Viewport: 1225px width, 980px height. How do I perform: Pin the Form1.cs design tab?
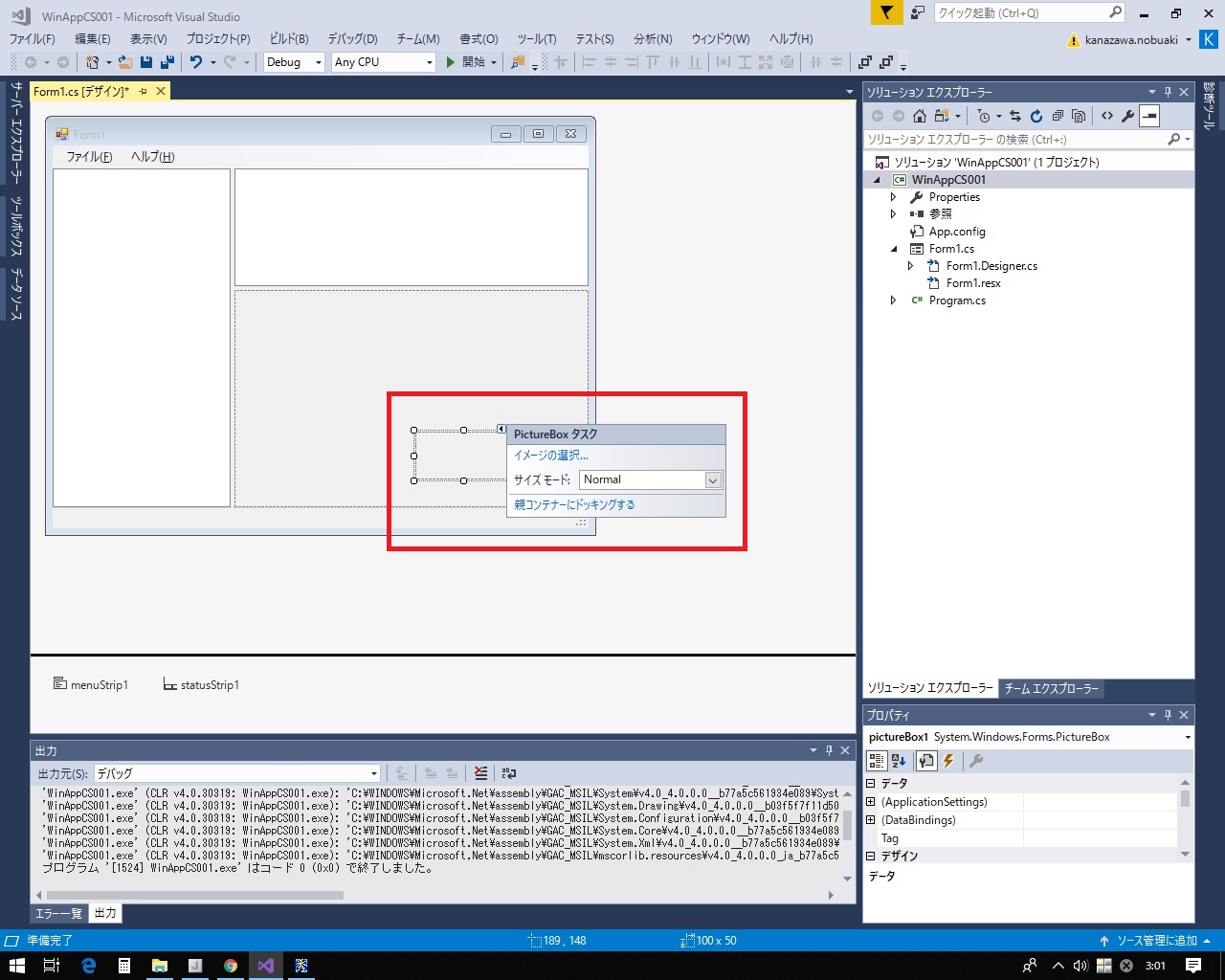click(144, 91)
